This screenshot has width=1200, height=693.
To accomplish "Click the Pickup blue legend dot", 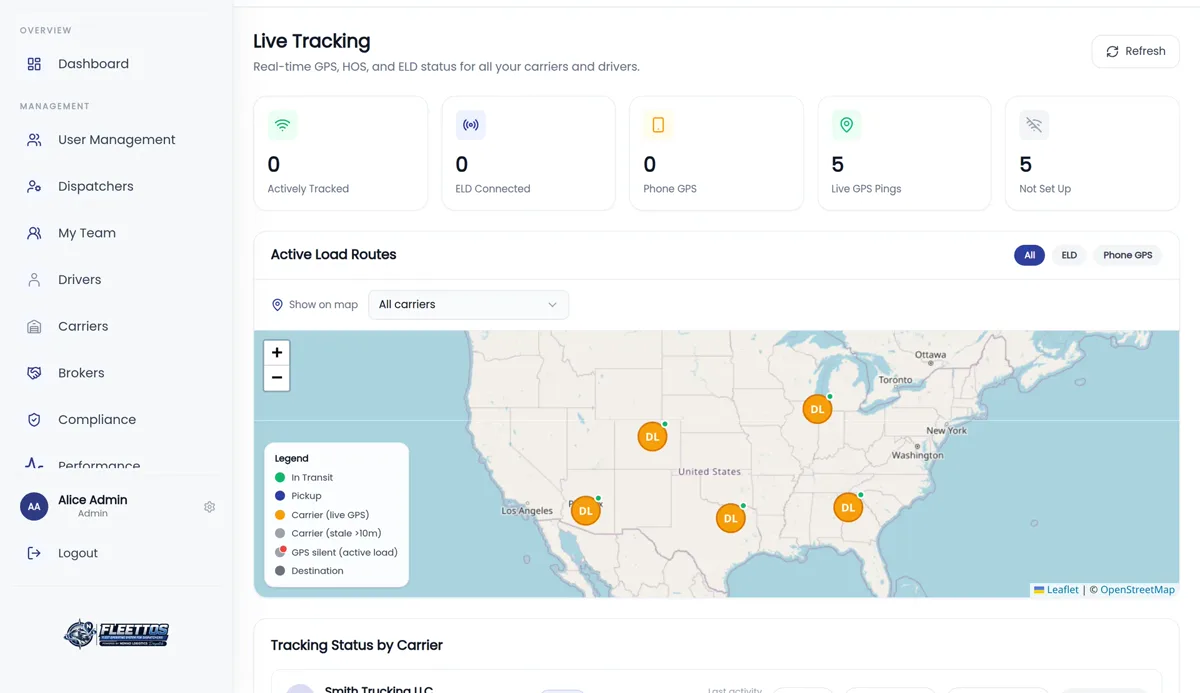I will (280, 496).
